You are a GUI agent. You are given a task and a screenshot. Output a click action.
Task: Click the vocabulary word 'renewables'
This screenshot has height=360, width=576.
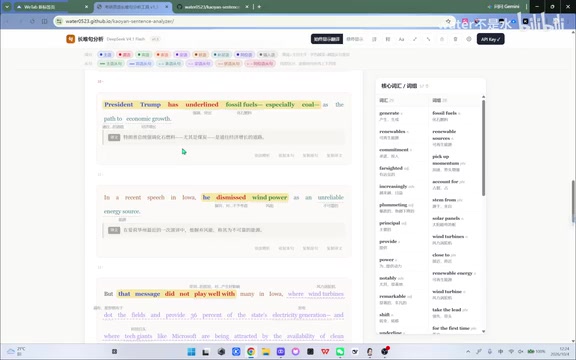(392, 132)
